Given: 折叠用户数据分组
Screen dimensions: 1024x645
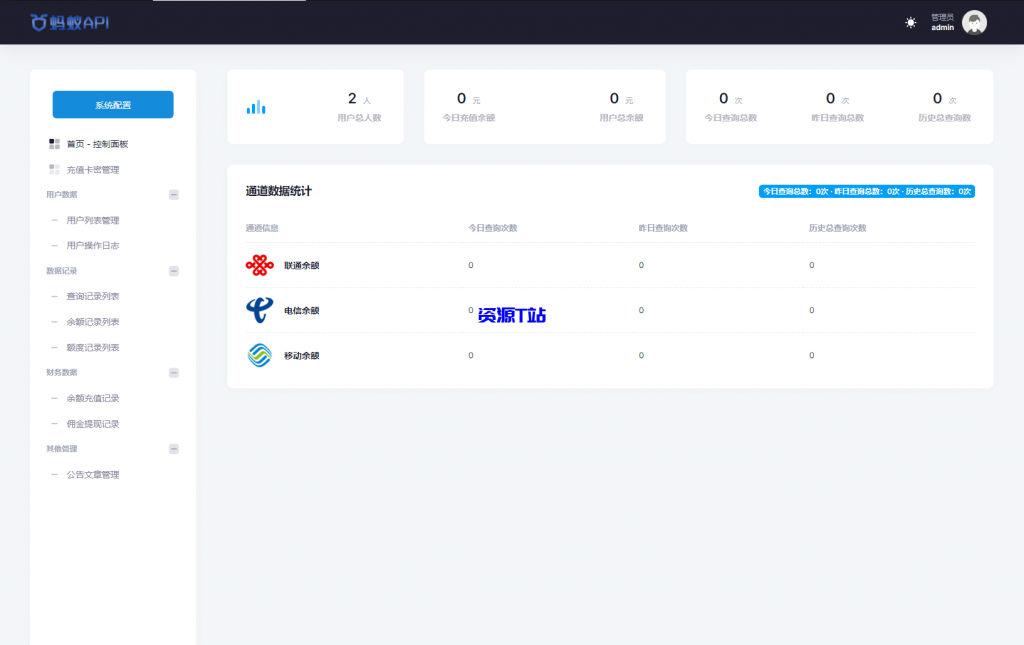Looking at the screenshot, I should tap(175, 194).
